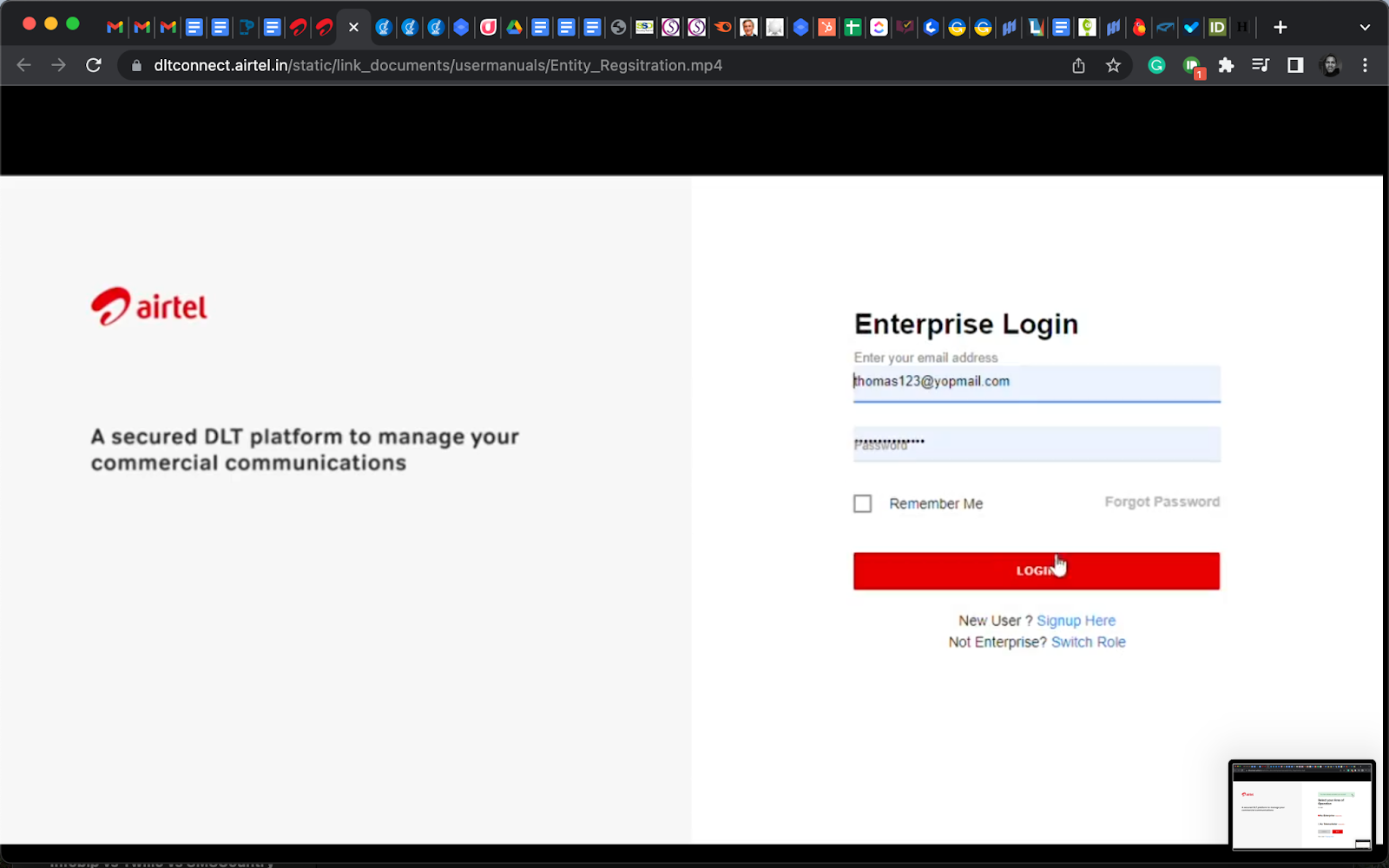Click the red LOGIN button
The width and height of the screenshot is (1389, 868).
point(1037,571)
